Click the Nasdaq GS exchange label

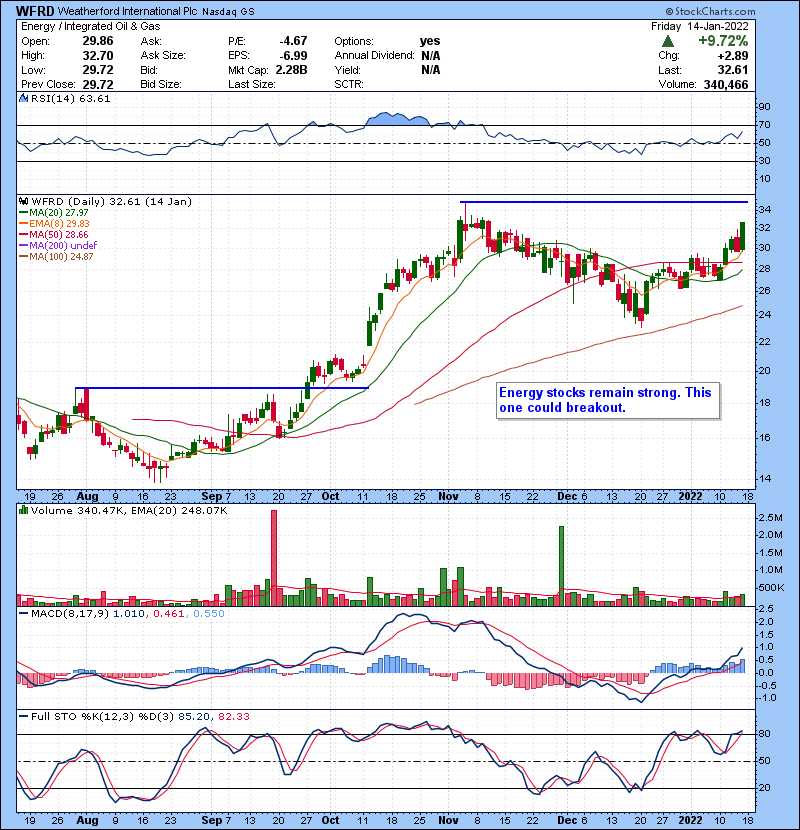[x=228, y=12]
